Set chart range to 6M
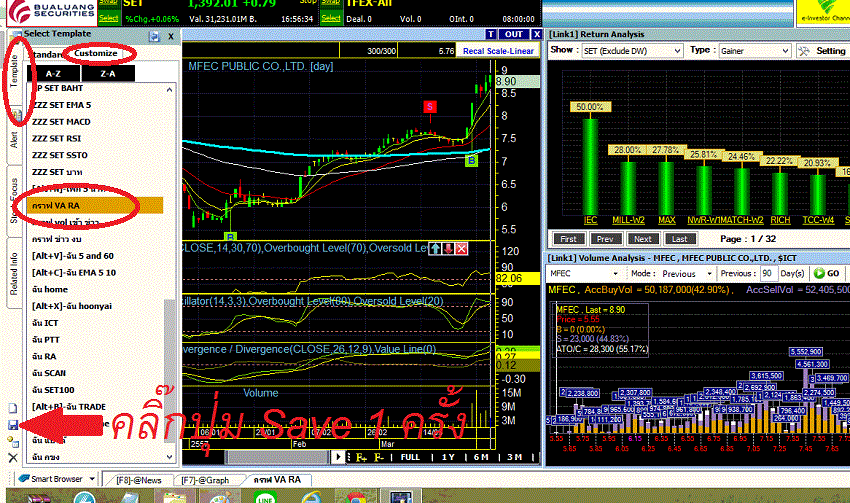The width and height of the screenshot is (850, 503). (480, 457)
